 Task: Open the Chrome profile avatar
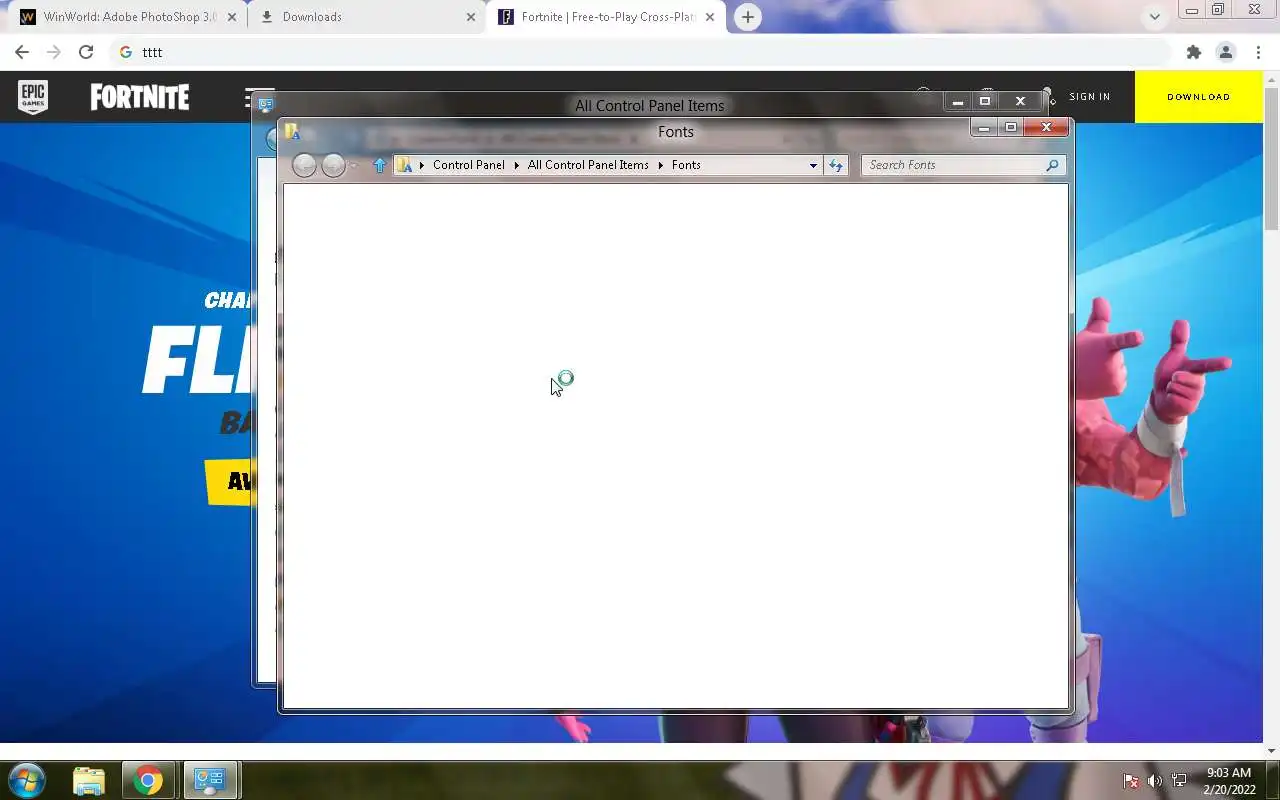coord(1225,52)
